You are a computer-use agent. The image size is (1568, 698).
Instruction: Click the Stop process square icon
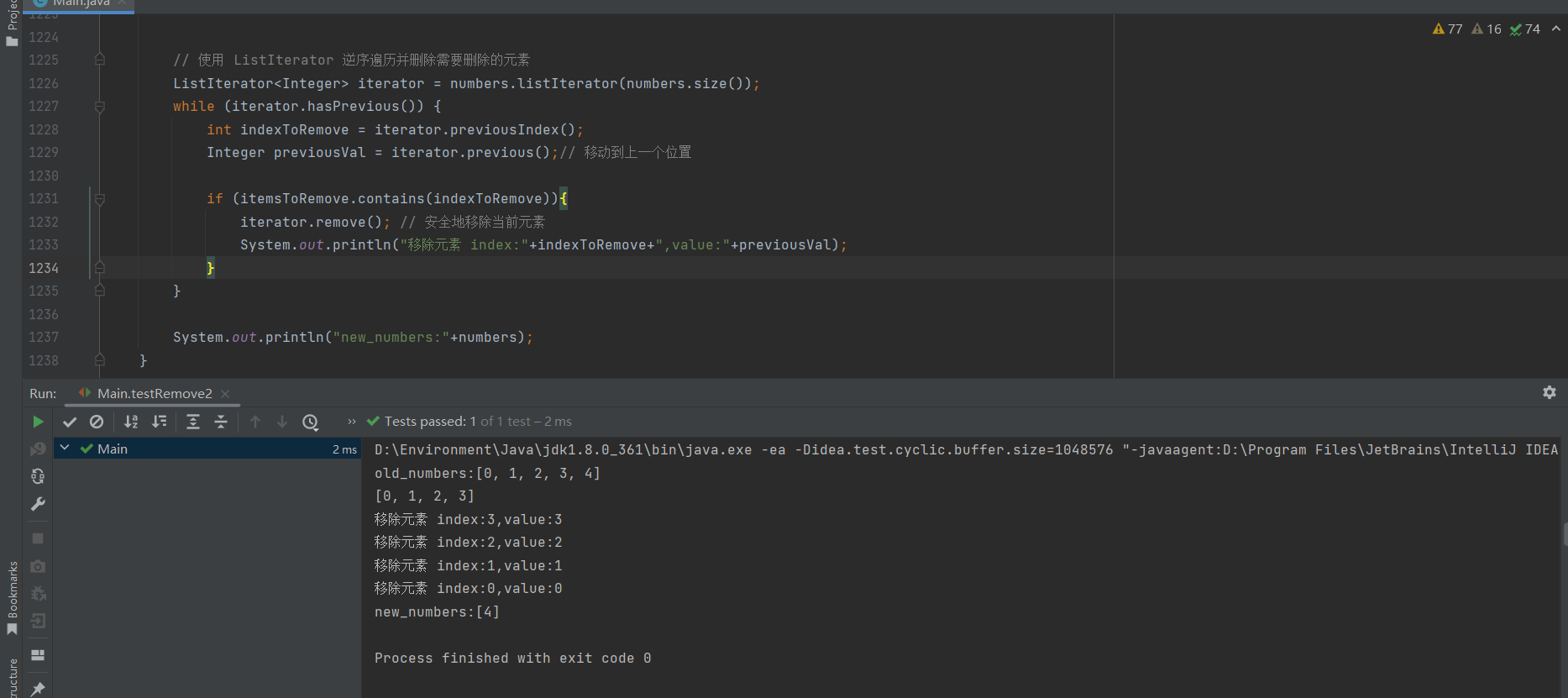coord(38,538)
